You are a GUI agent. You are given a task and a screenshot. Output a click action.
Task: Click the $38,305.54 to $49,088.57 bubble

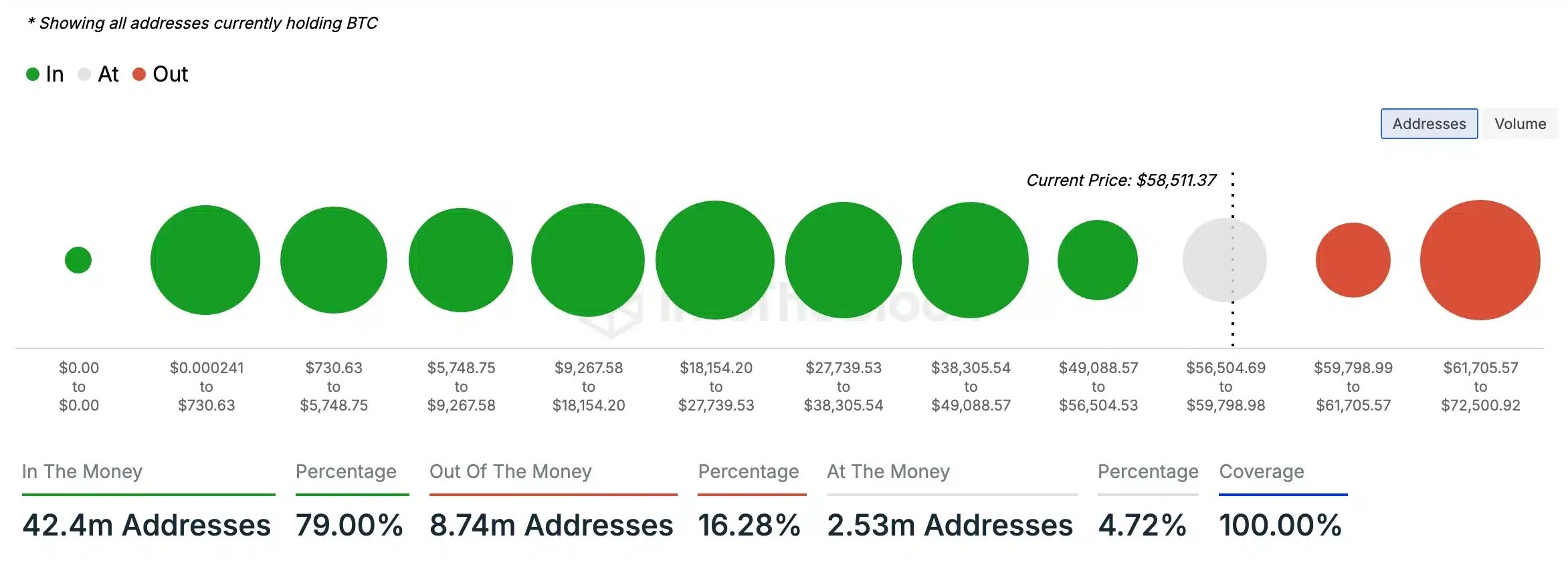971,260
